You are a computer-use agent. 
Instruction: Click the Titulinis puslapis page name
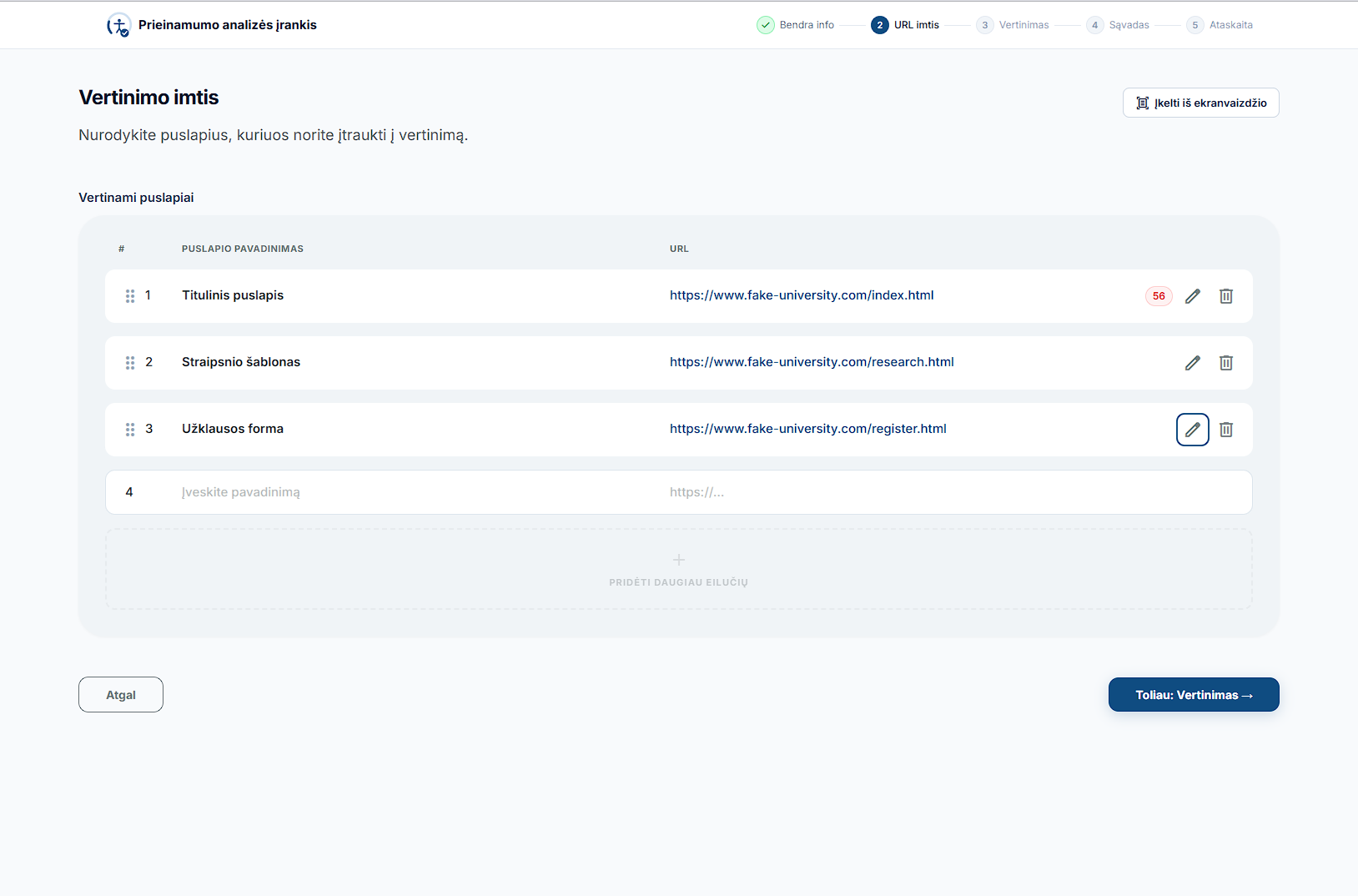click(233, 295)
